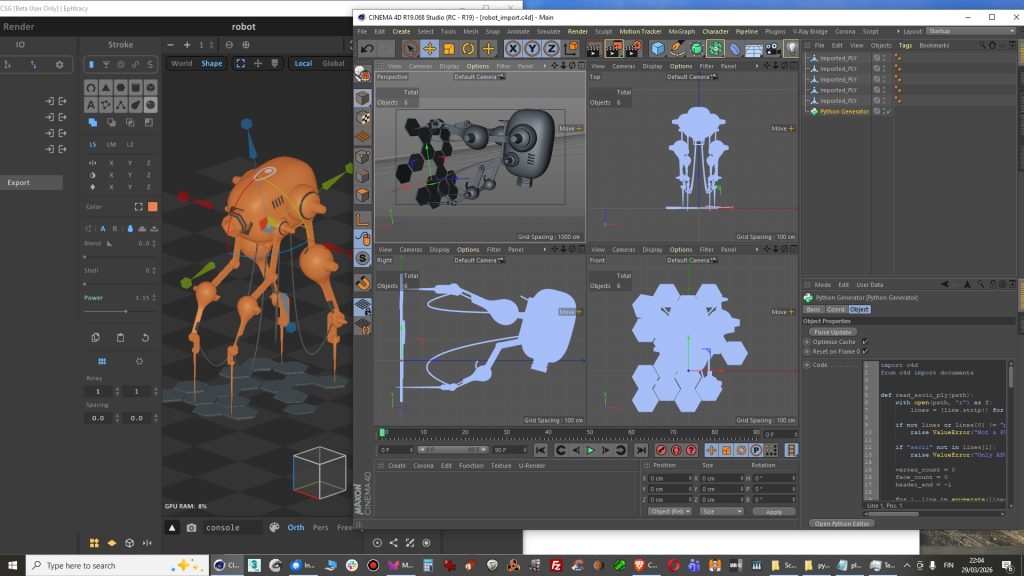Click the Force Update button

click(832, 332)
